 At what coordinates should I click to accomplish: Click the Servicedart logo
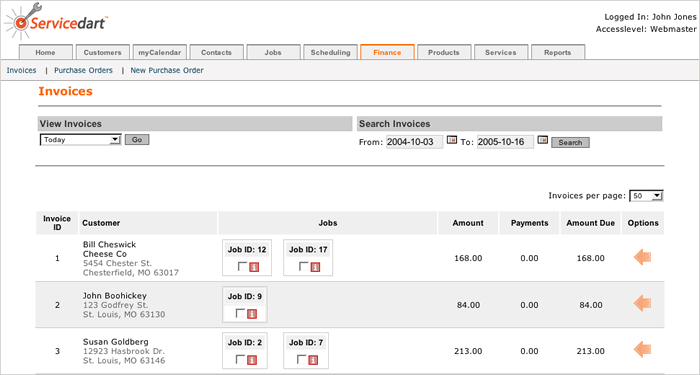[56, 22]
